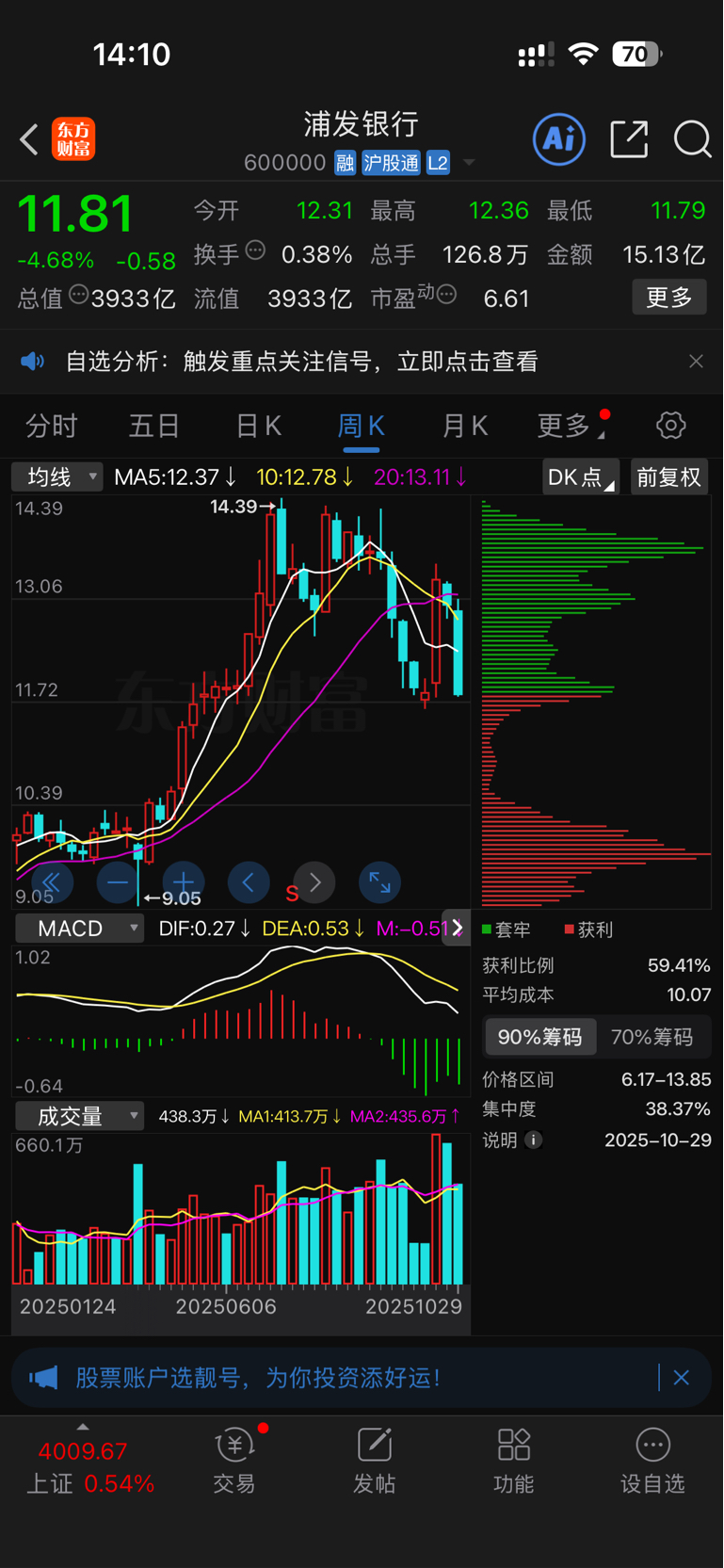Tap the 获利比例 59.41% value
This screenshot has height=1568, width=724.
click(x=679, y=965)
